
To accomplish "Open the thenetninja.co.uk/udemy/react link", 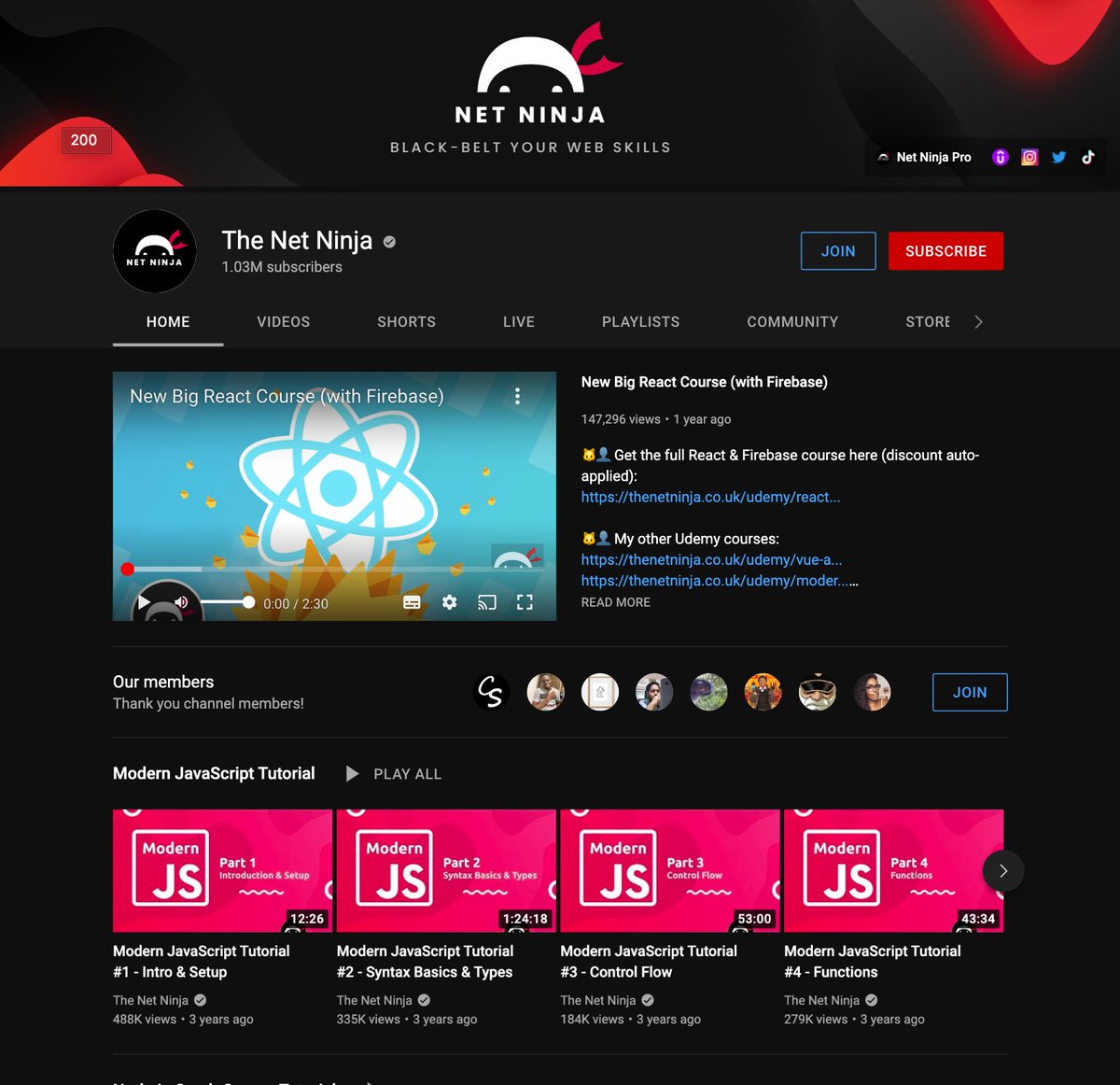I will pyautogui.click(x=711, y=497).
